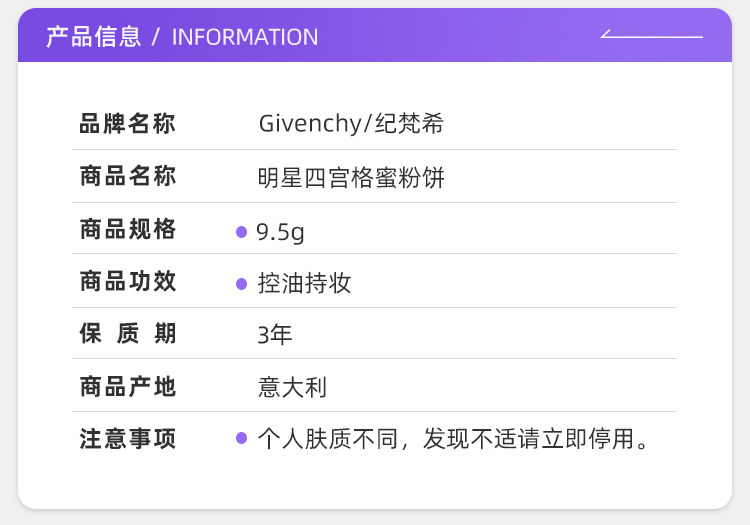Click the white decorative line in header
The height and width of the screenshot is (525, 750).
click(652, 36)
